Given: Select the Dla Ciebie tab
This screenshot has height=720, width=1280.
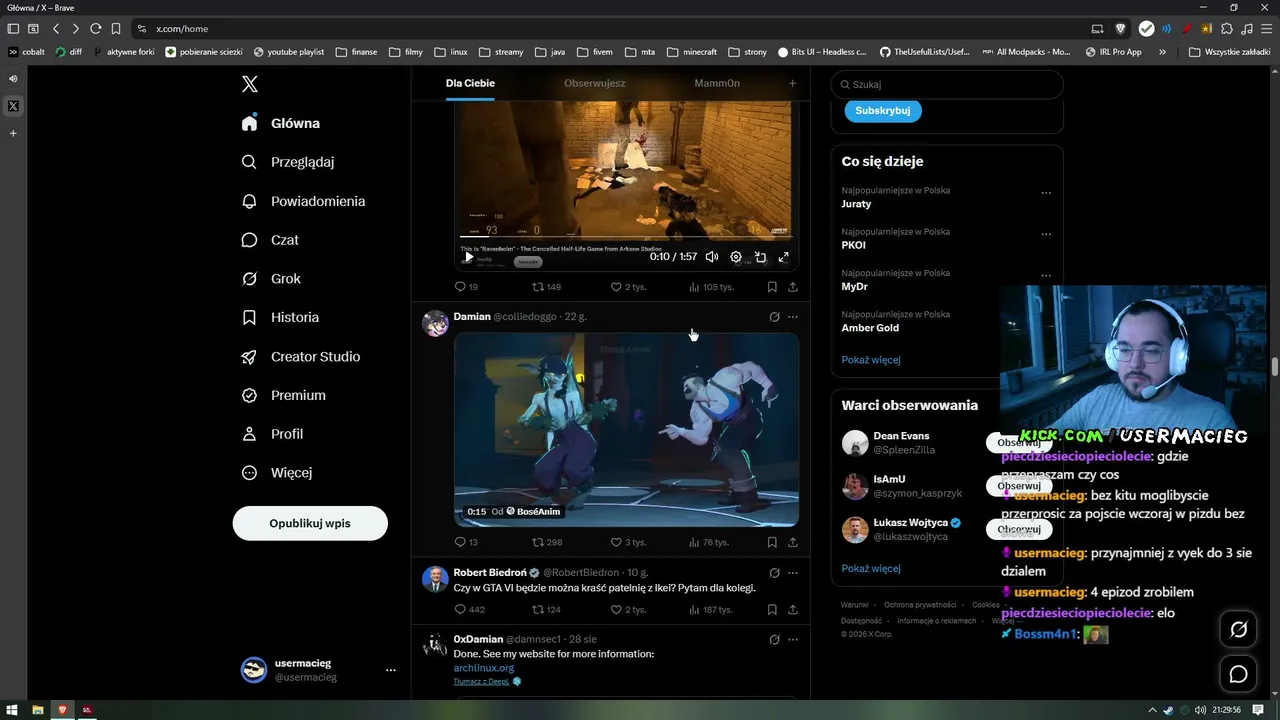Looking at the screenshot, I should click(x=470, y=84).
